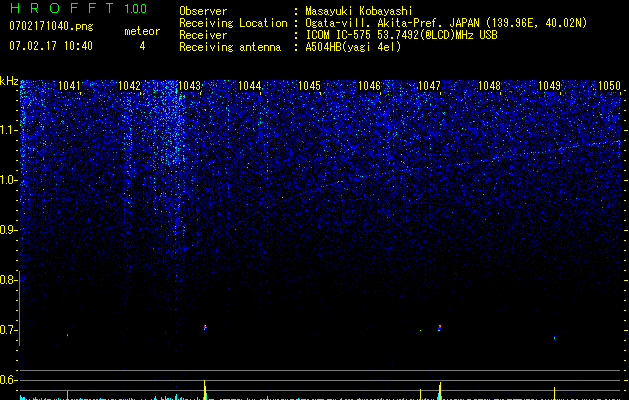
Task: Click the version number 1.0.0
Action: [136, 9]
